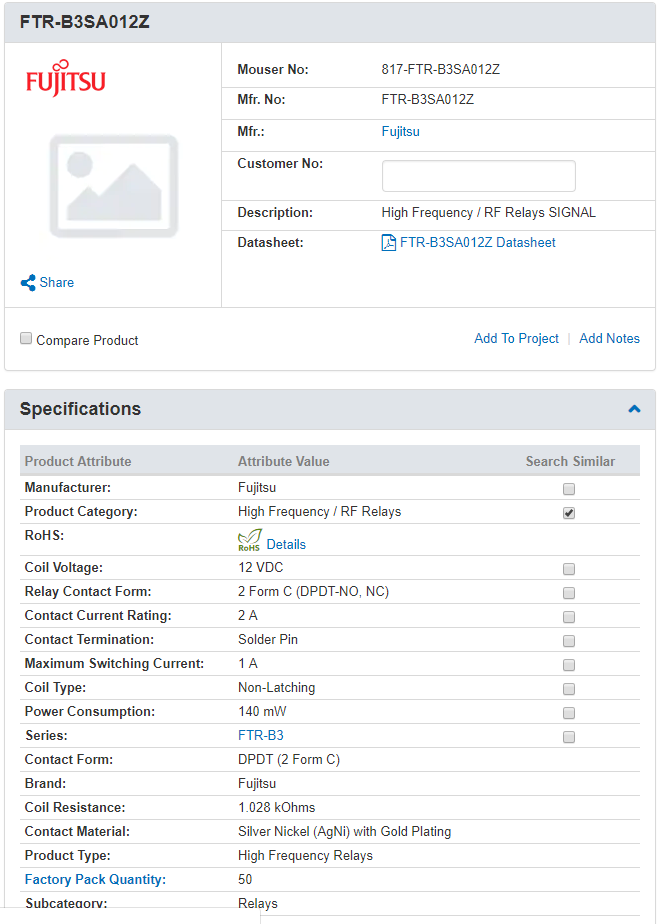Click the Solder Pin value
658x924 pixels.
[268, 639]
